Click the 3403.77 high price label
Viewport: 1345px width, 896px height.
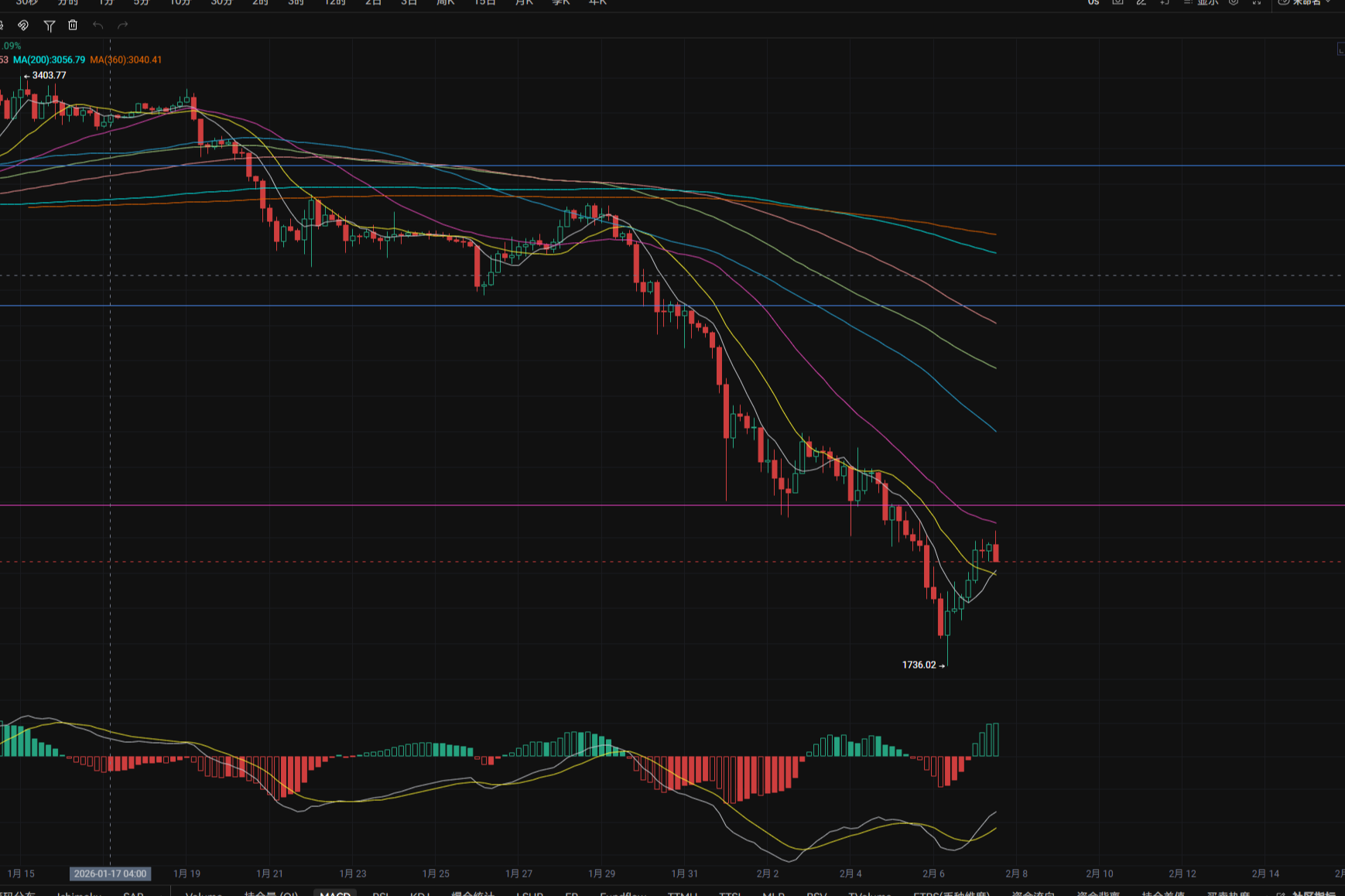click(49, 75)
